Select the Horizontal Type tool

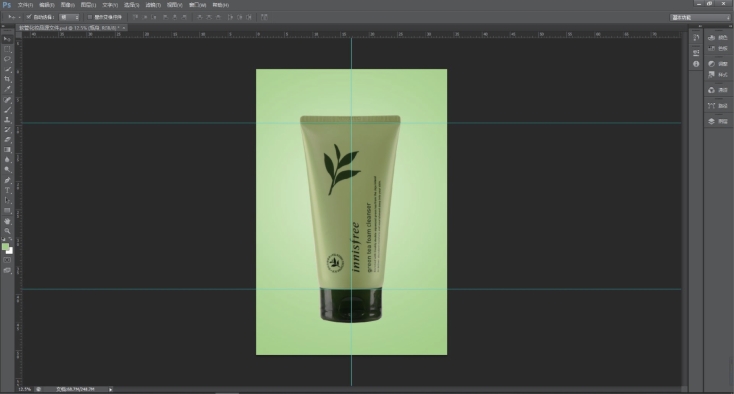coord(7,190)
